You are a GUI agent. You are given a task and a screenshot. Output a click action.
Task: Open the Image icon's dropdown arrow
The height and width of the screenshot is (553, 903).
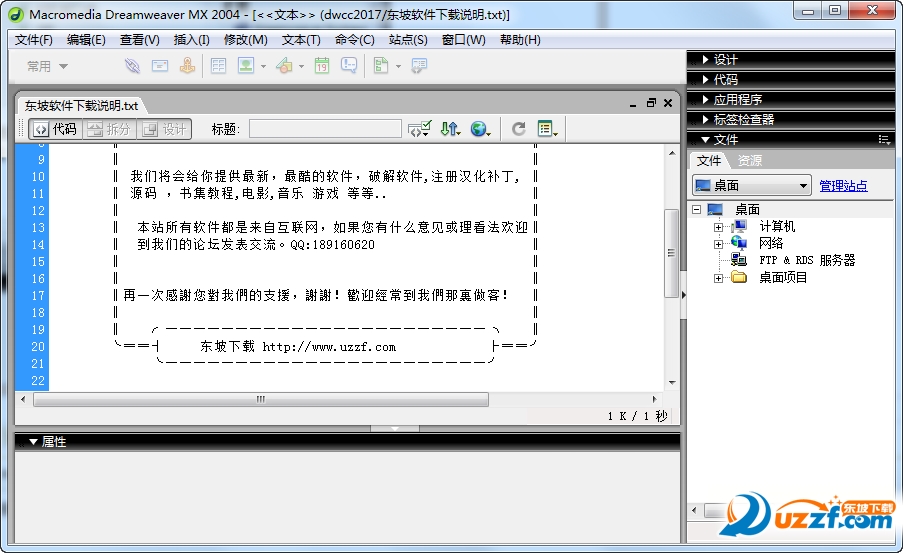pos(263,66)
